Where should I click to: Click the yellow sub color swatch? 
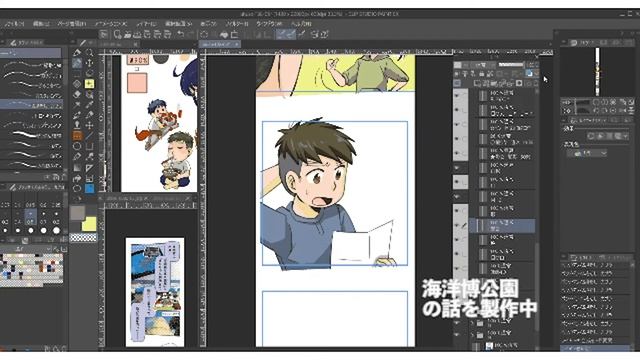(89, 224)
